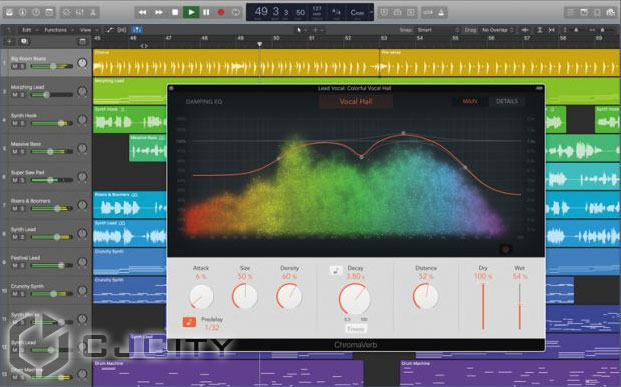Fast forward the playhead
Screen dimensions: 621x387
(158, 12)
